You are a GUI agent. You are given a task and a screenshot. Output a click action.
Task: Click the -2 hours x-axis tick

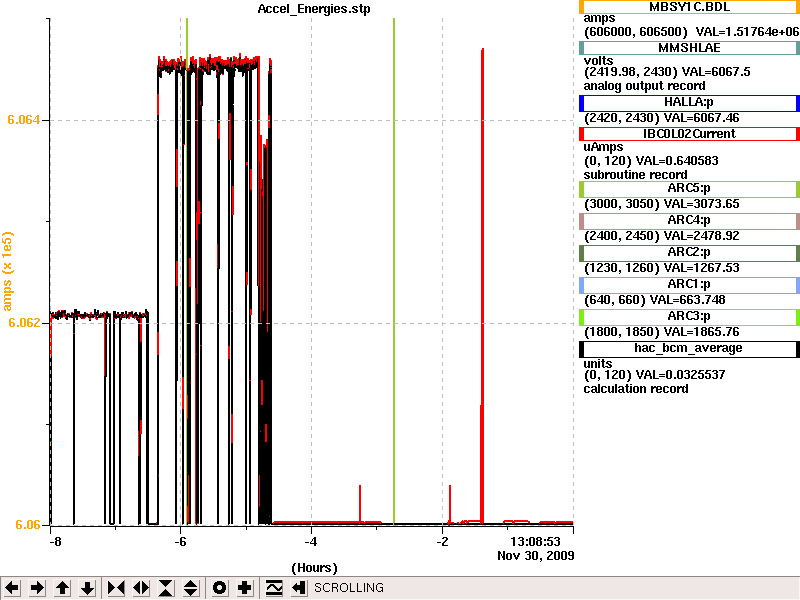pyautogui.click(x=442, y=542)
